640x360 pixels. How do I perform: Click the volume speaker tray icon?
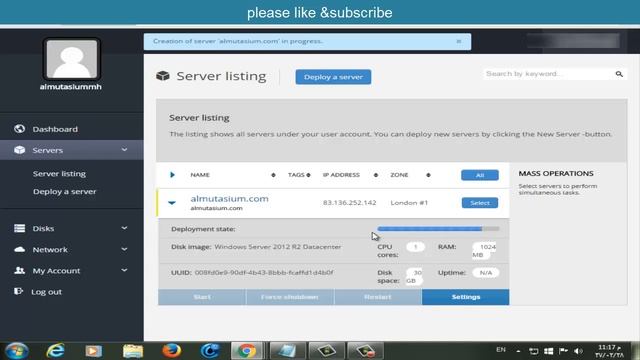[578, 351]
